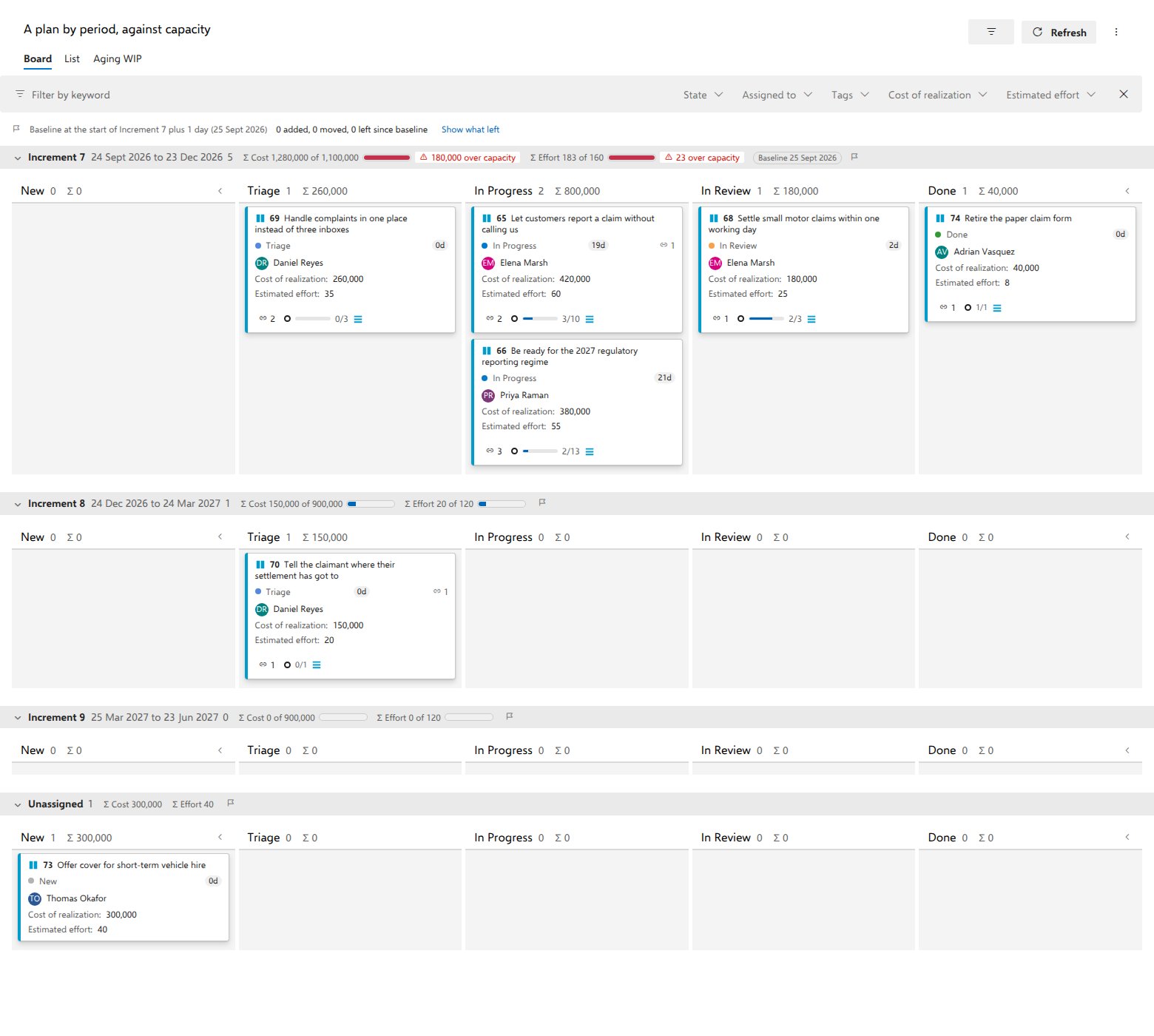Switch to the List tab
This screenshot has height=1036, width=1154.
point(72,59)
